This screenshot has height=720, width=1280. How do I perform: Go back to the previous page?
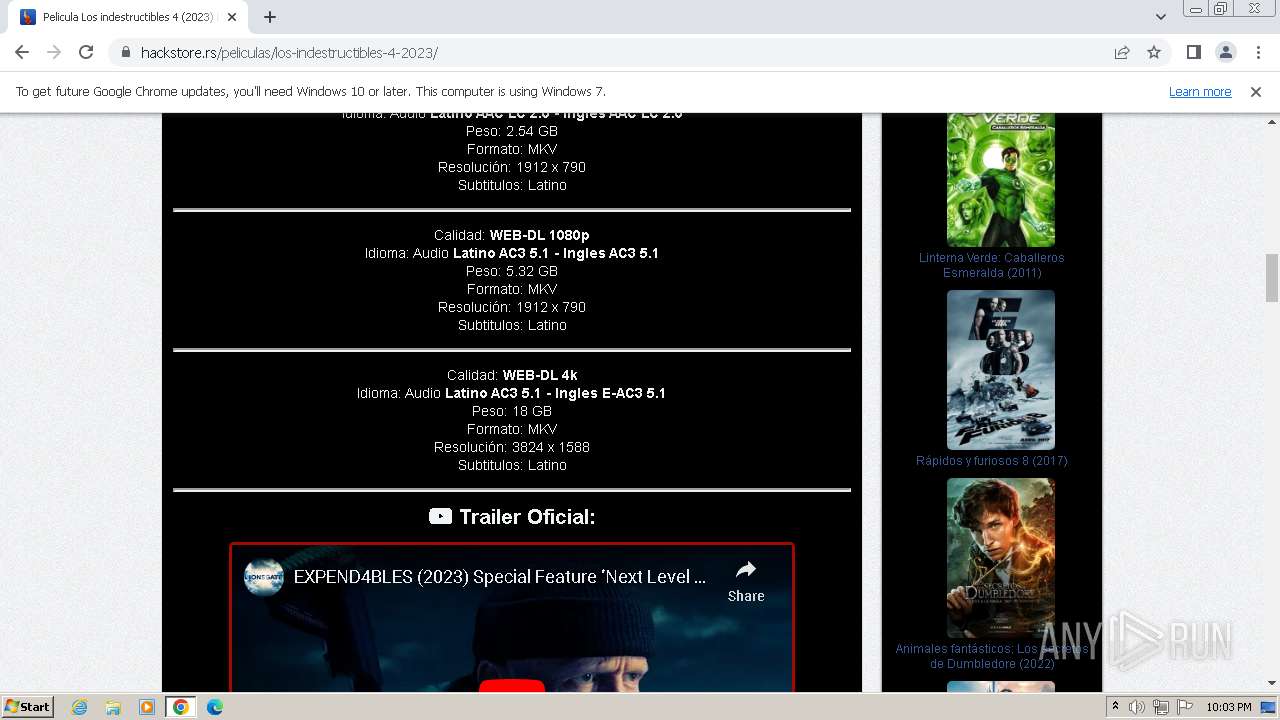(22, 52)
